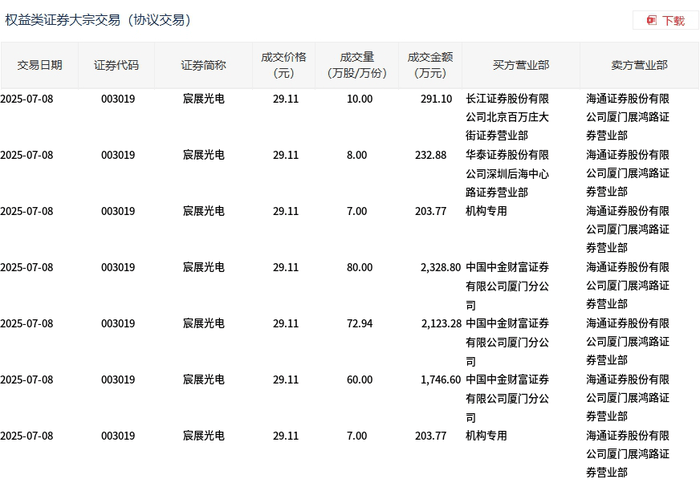This screenshot has width=700, height=483.
Task: Select the 成交价格(元) column header
Action: pos(283,66)
